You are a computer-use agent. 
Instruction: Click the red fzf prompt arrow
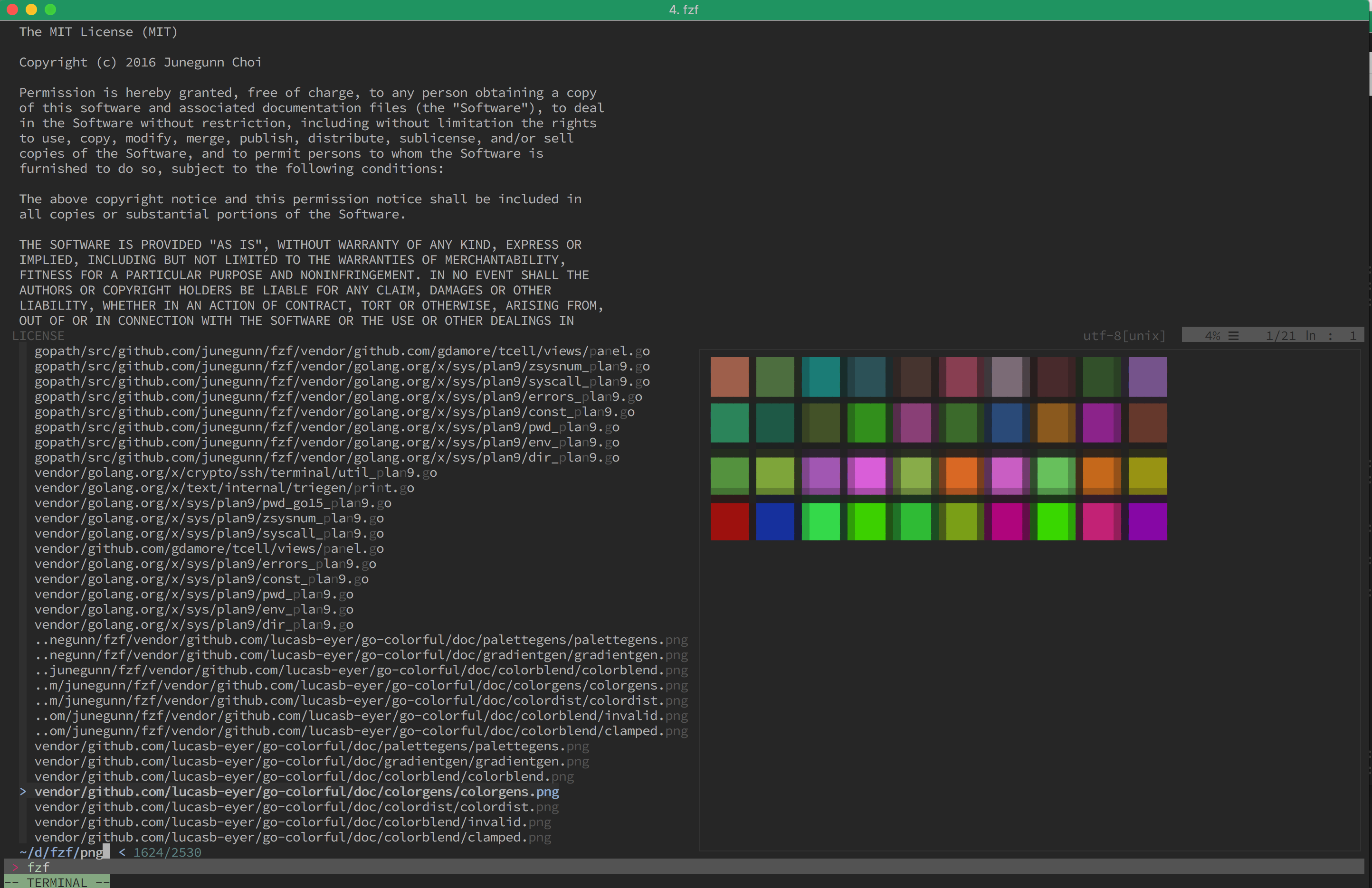click(x=15, y=867)
